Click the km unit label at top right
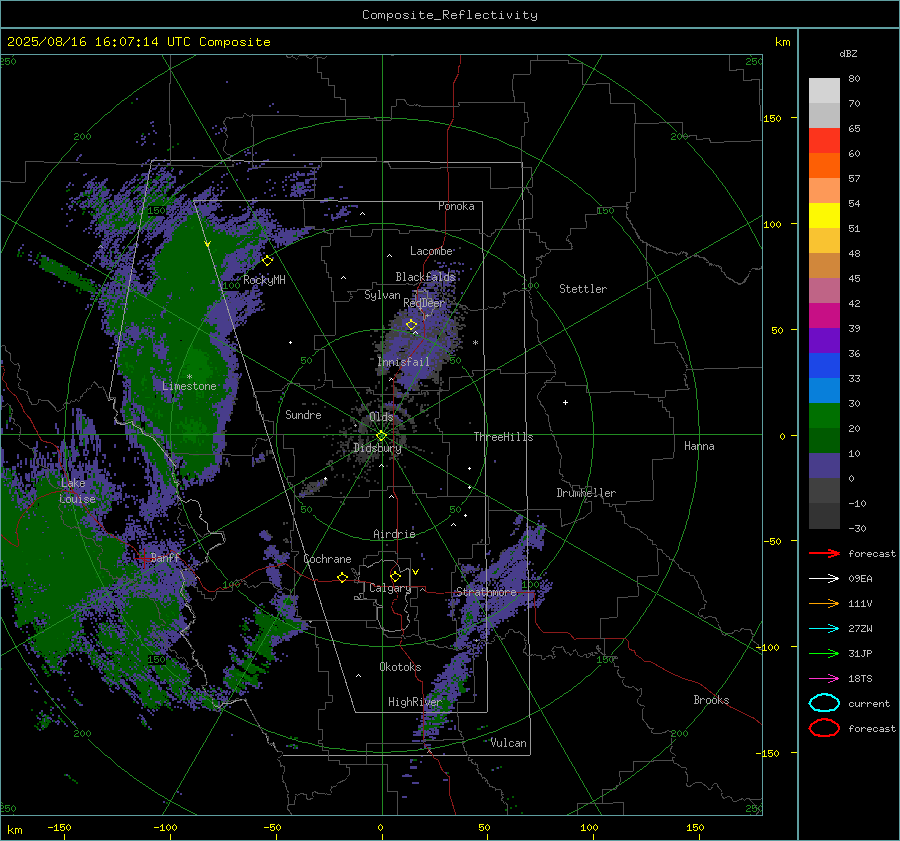Viewport: 900px width, 841px height. [x=782, y=42]
